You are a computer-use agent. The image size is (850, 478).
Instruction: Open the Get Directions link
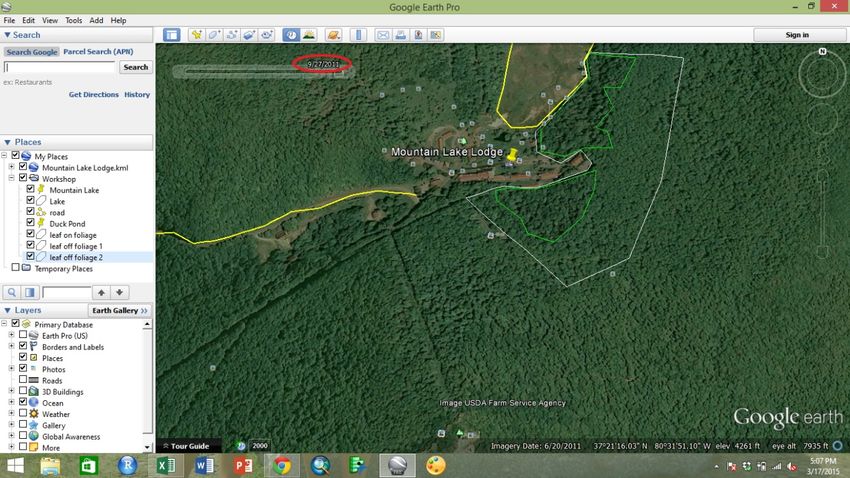coord(93,94)
